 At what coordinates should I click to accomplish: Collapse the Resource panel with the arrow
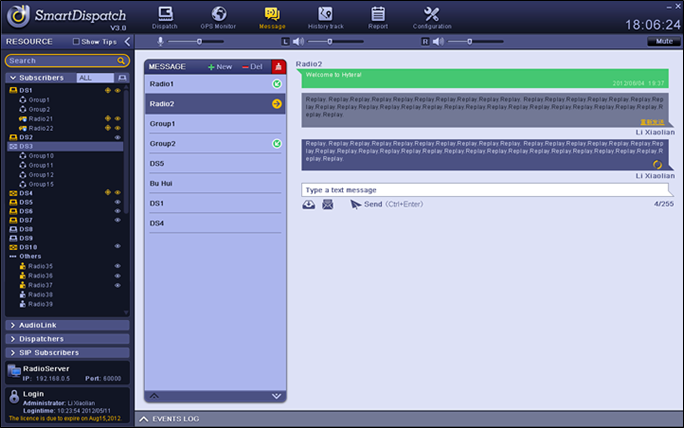click(x=127, y=41)
